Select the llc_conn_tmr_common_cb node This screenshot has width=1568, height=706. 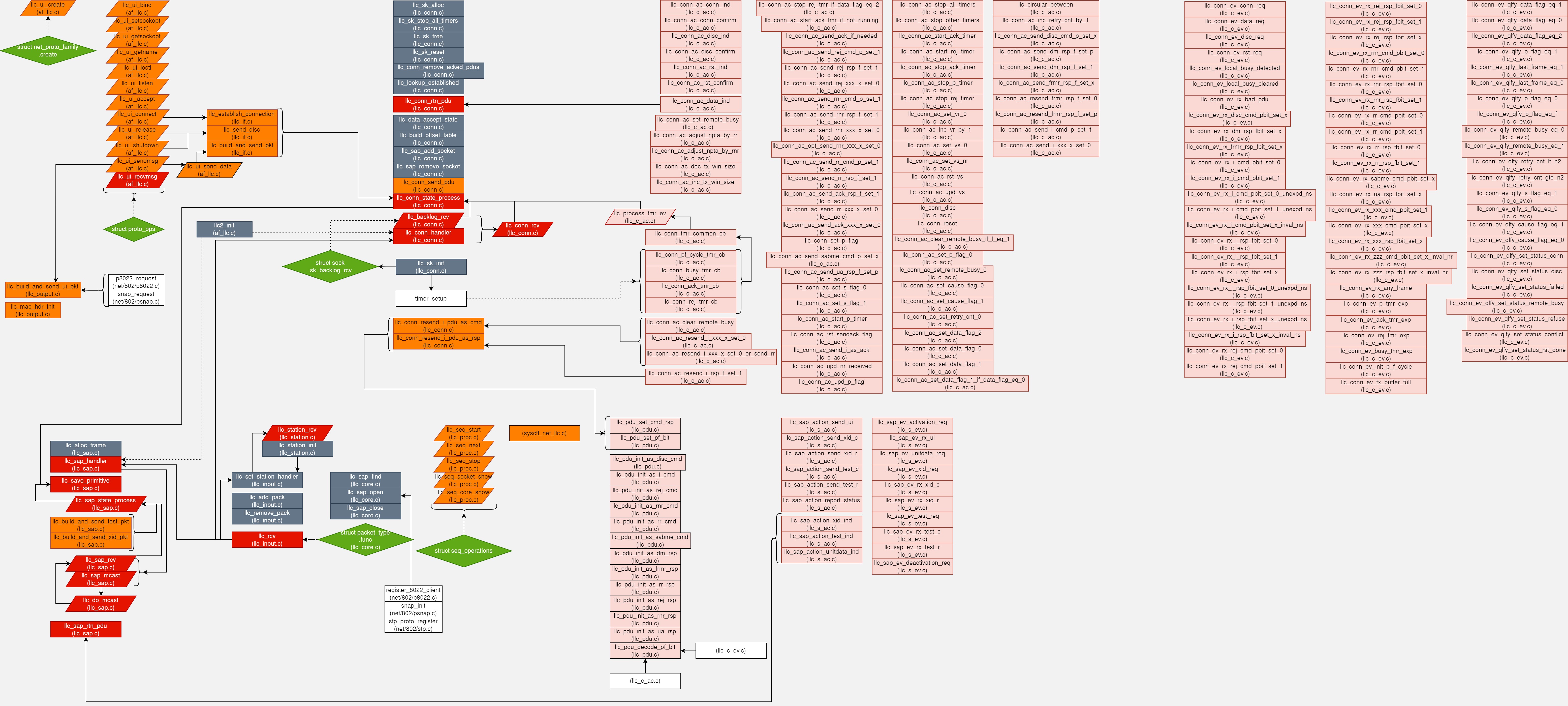pyautogui.click(x=690, y=237)
